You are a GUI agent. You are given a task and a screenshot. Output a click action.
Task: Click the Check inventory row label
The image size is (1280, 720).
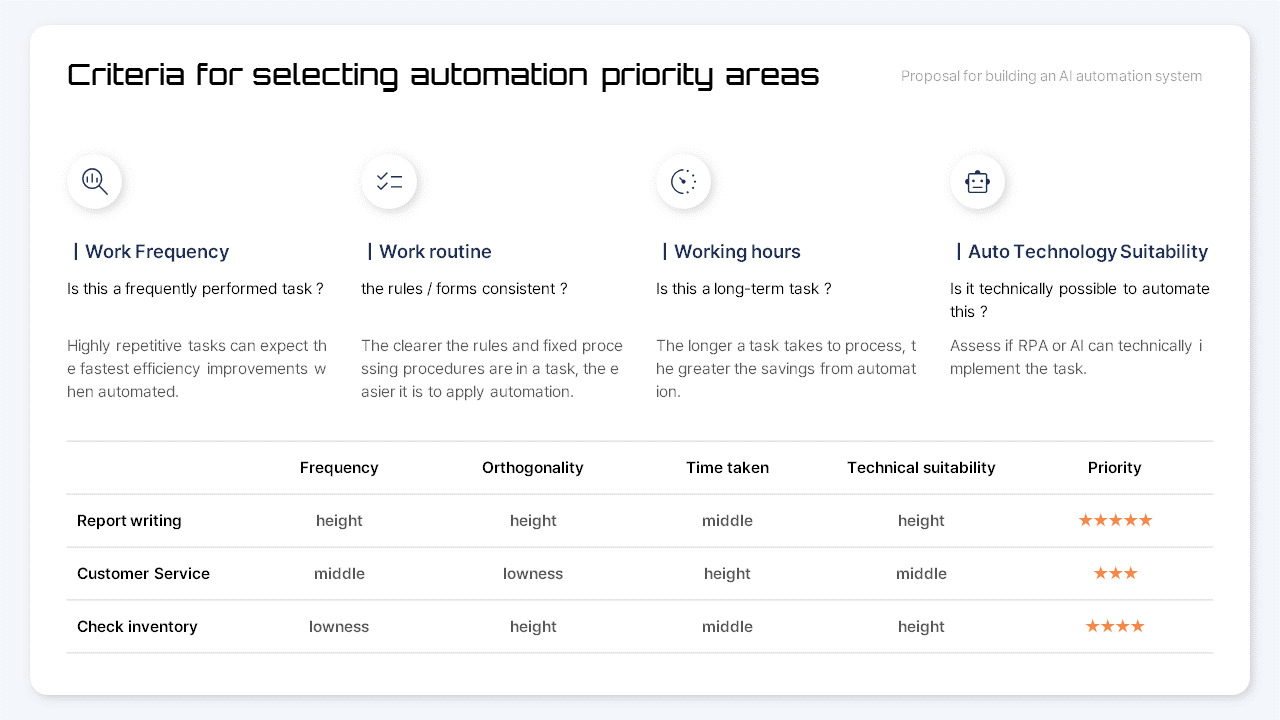[137, 626]
